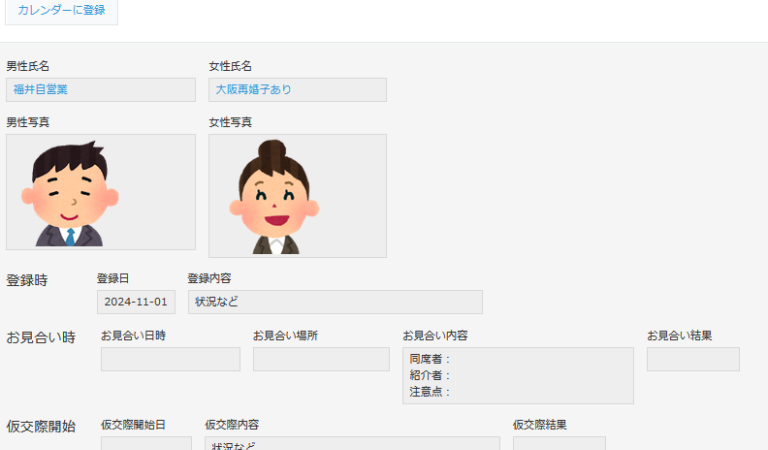The image size is (768, 450).
Task: Click the 男性氏名 label
Action: pyautogui.click(x=28, y=66)
